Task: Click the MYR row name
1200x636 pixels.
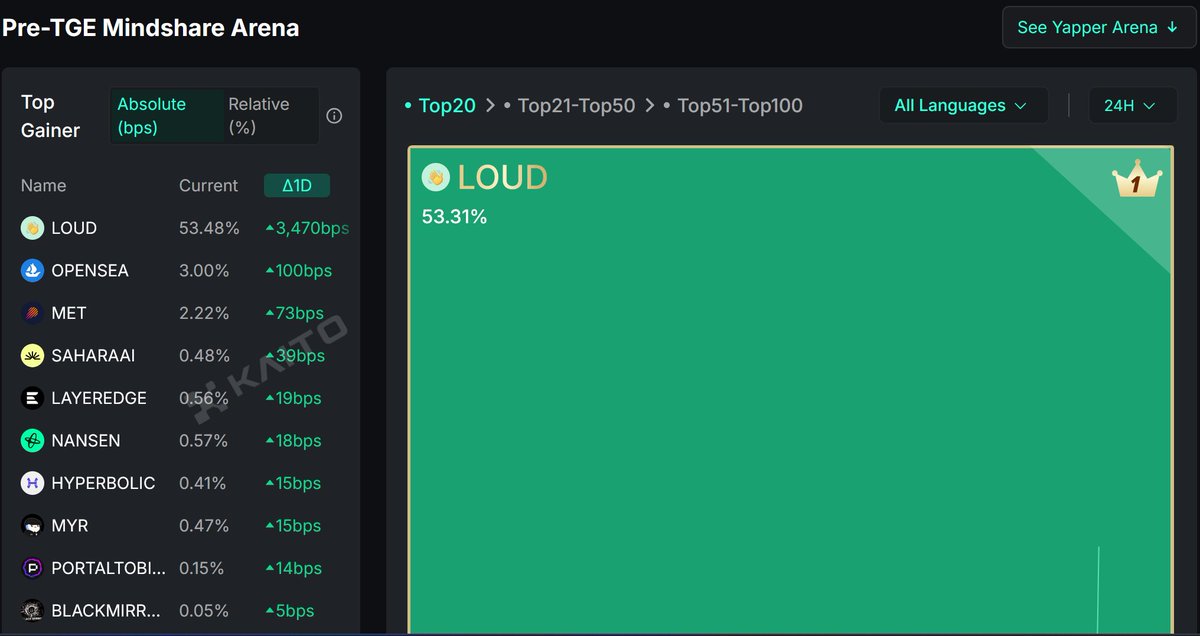Action: pos(69,525)
